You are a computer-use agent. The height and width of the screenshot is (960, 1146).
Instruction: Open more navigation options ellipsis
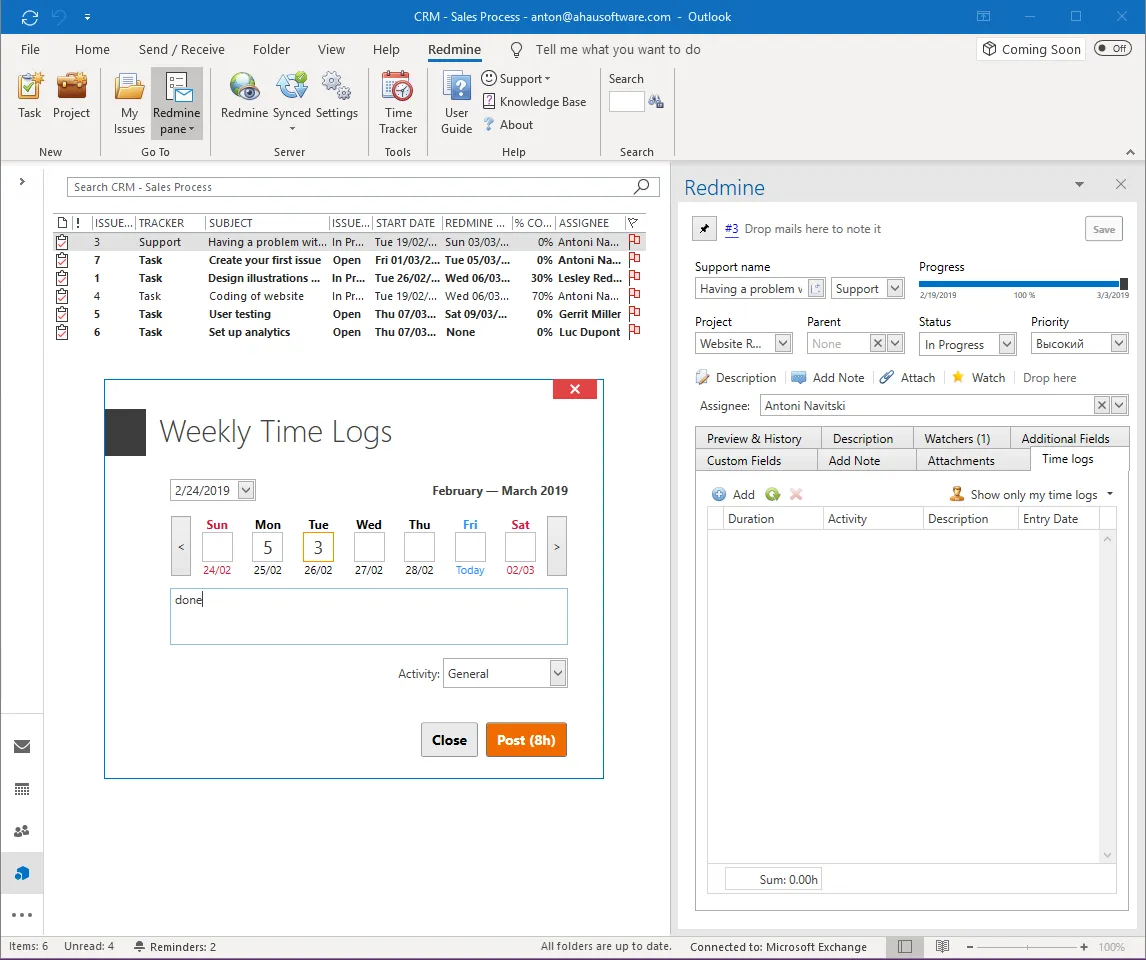(22, 915)
